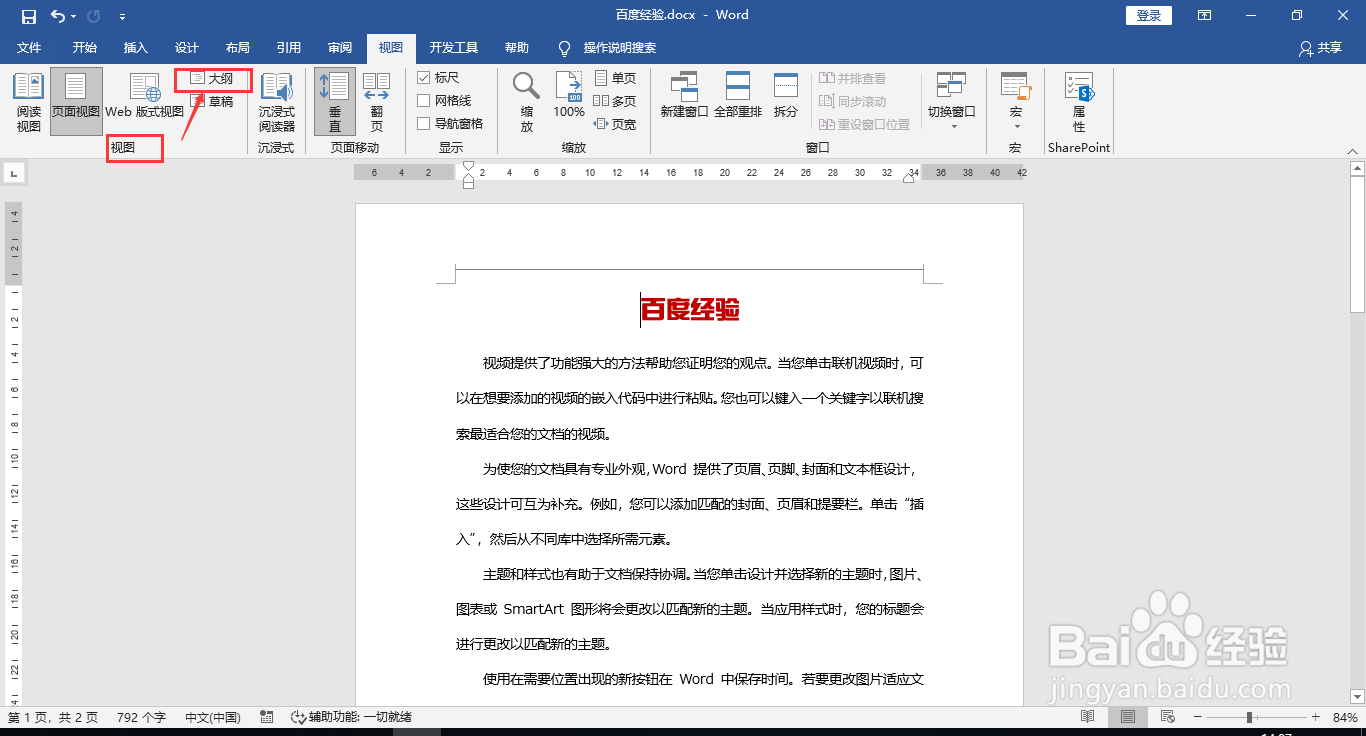Click the Undo arrow icon
The image size is (1366, 736).
[58, 16]
